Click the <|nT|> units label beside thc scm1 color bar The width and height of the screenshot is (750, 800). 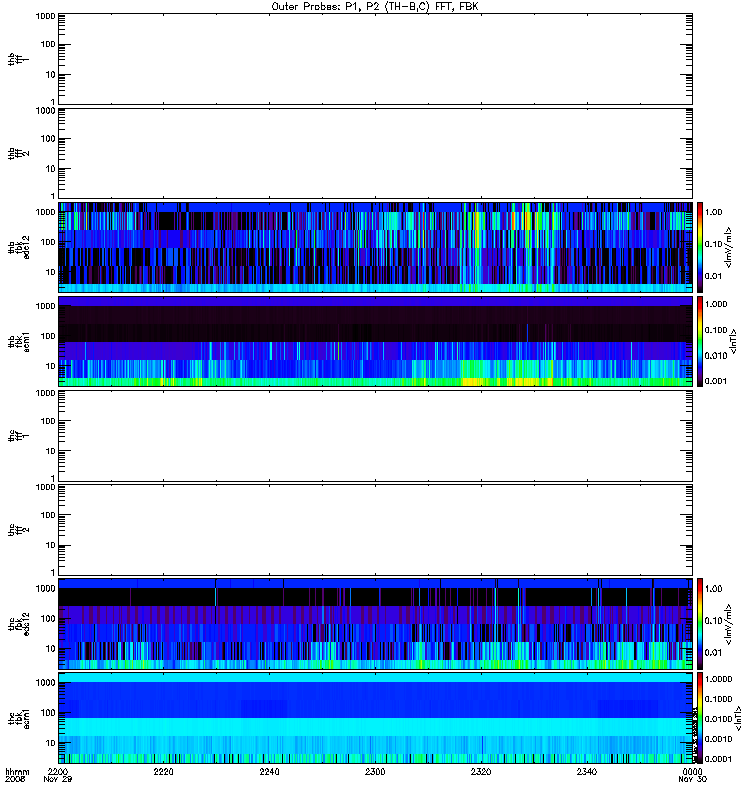pyautogui.click(x=737, y=718)
